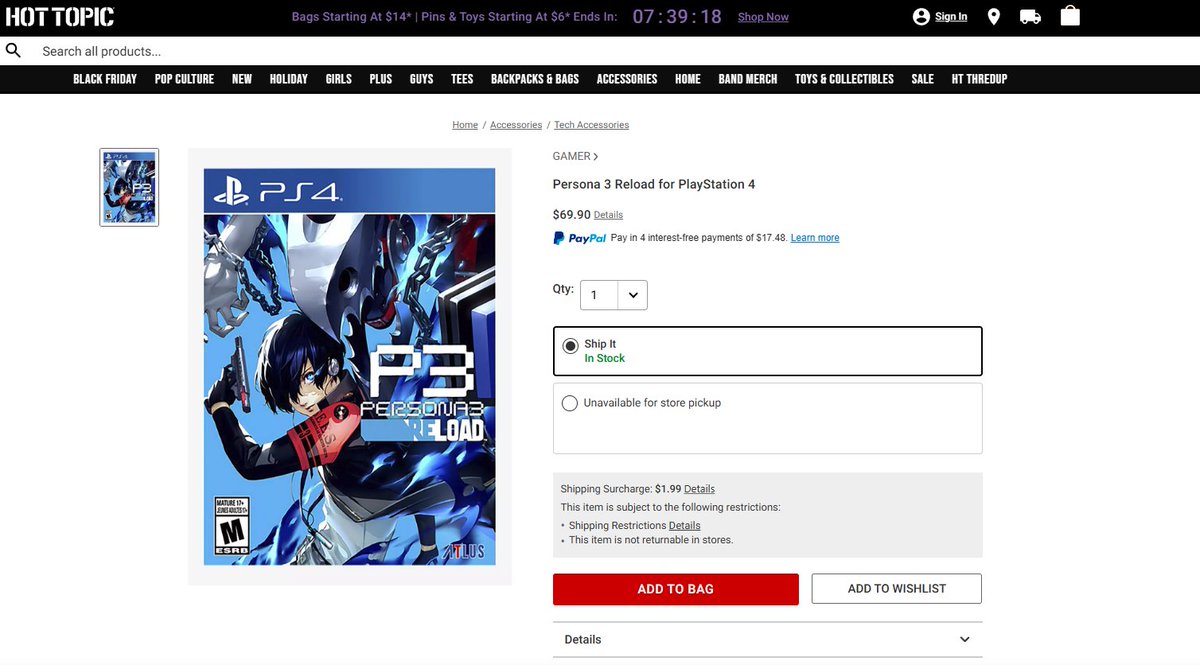Image resolution: width=1200 pixels, height=665 pixels.
Task: Open the Tees menu
Action: (x=462, y=79)
